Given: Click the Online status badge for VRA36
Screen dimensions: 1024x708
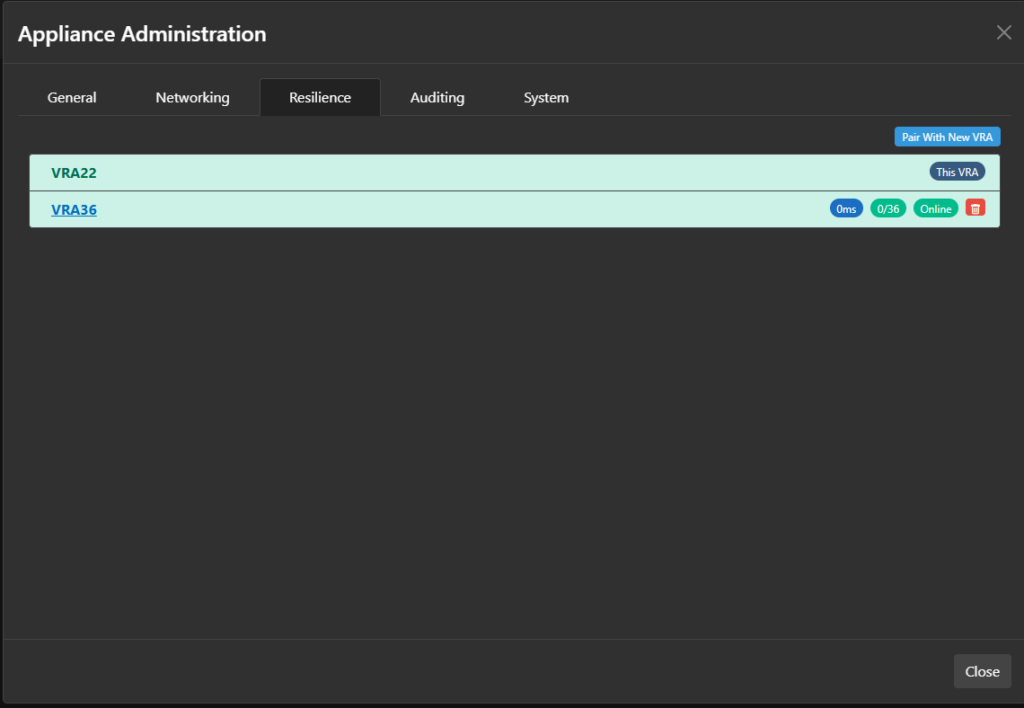Looking at the screenshot, I should coord(936,209).
